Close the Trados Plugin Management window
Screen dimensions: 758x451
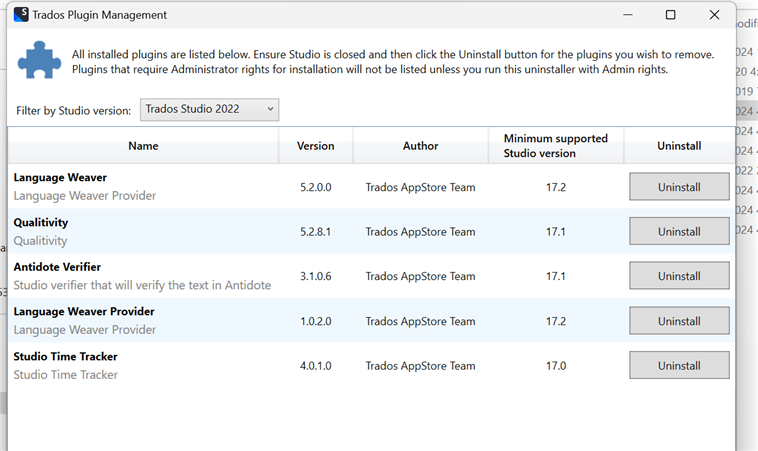(x=714, y=15)
